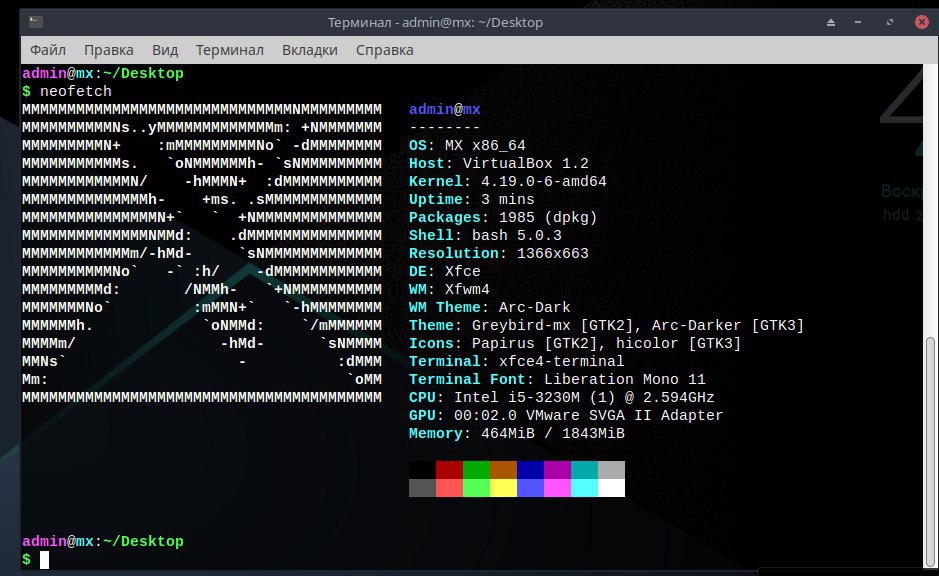Open the Вкладки menu
This screenshot has width=939, height=576.
coord(310,50)
